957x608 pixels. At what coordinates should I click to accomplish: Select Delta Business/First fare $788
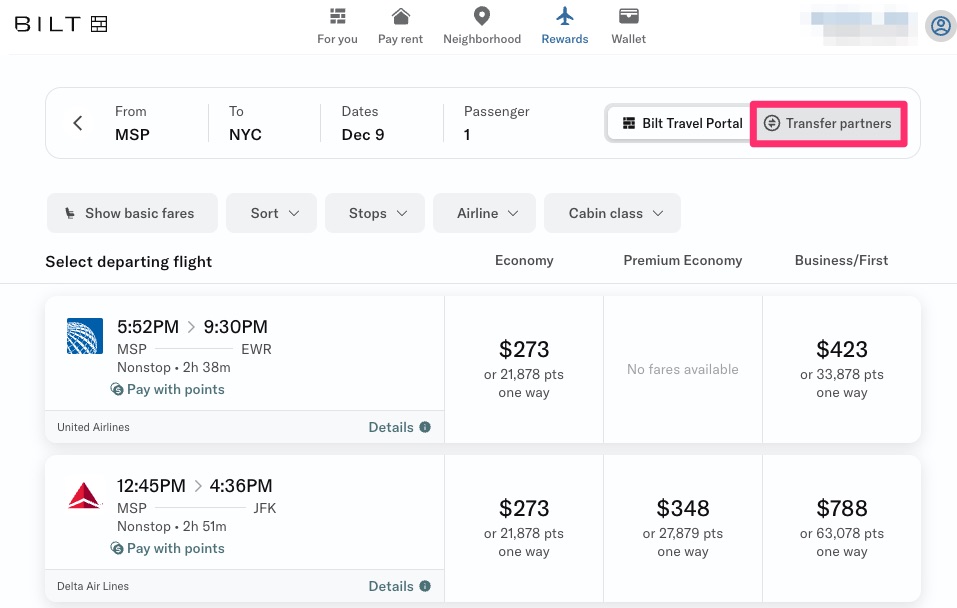click(x=841, y=528)
